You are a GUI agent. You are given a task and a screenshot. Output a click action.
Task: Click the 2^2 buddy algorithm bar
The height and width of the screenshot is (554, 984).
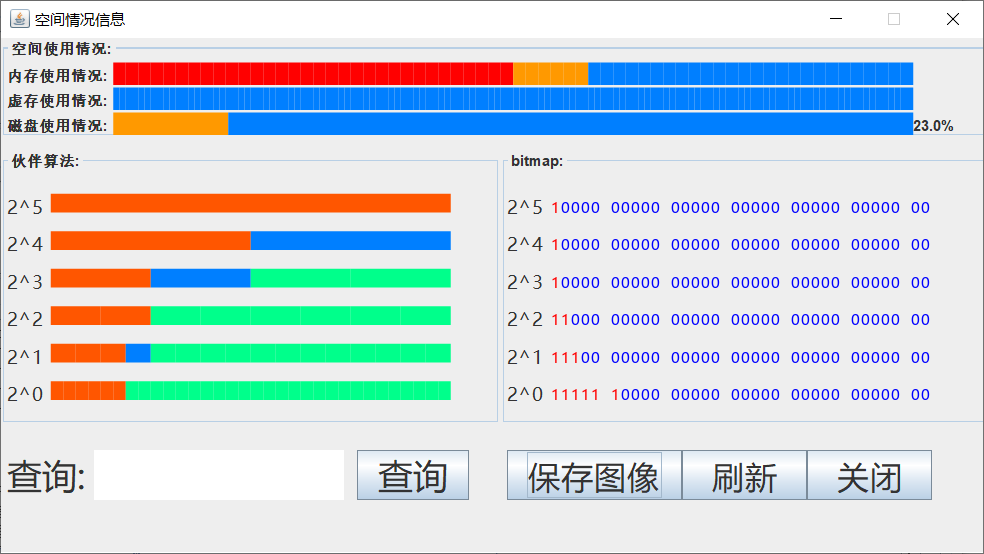250,316
